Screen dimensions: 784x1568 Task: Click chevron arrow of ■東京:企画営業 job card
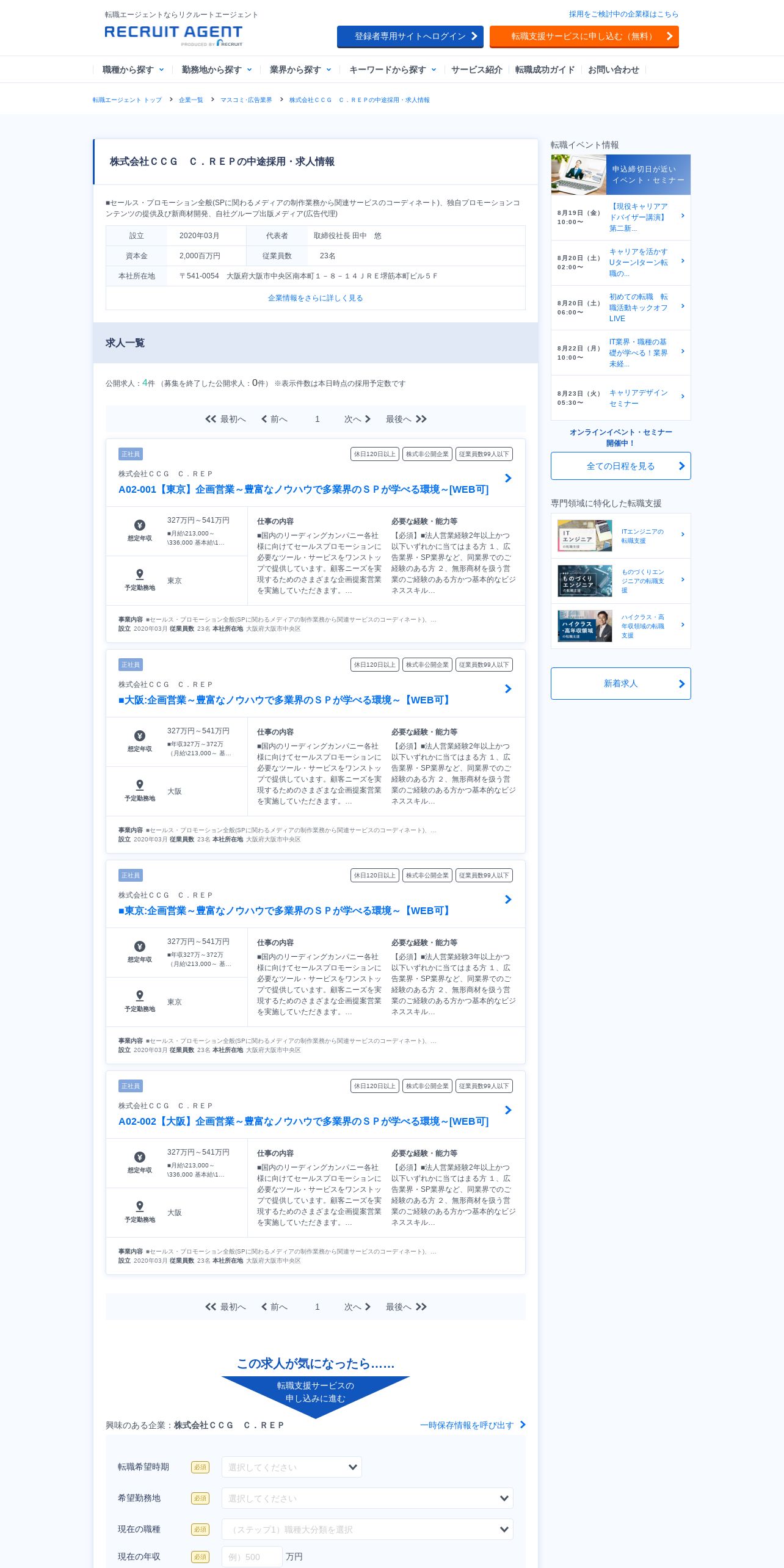pos(508,899)
